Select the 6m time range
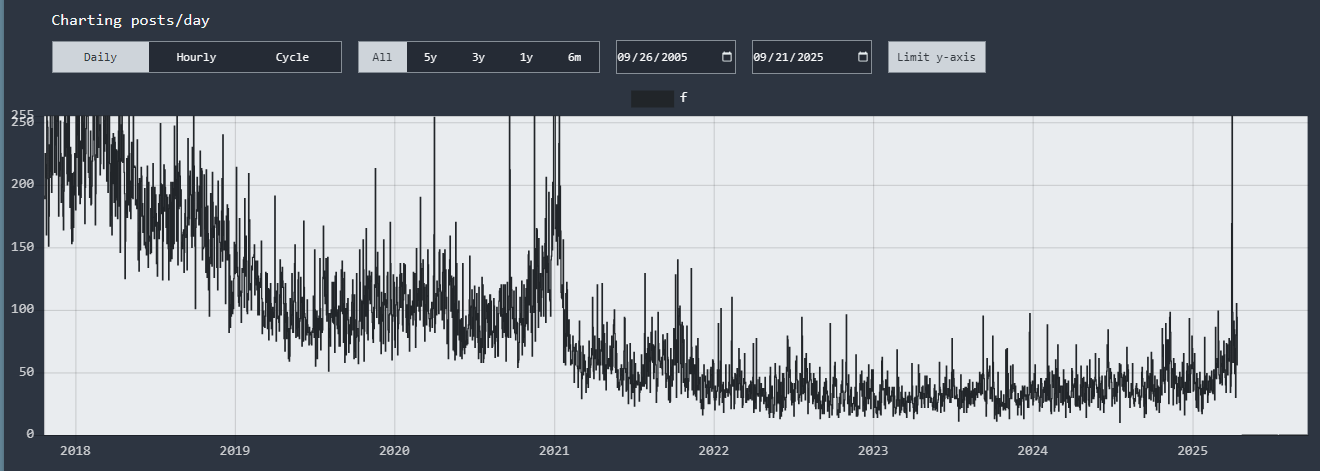 pos(574,57)
